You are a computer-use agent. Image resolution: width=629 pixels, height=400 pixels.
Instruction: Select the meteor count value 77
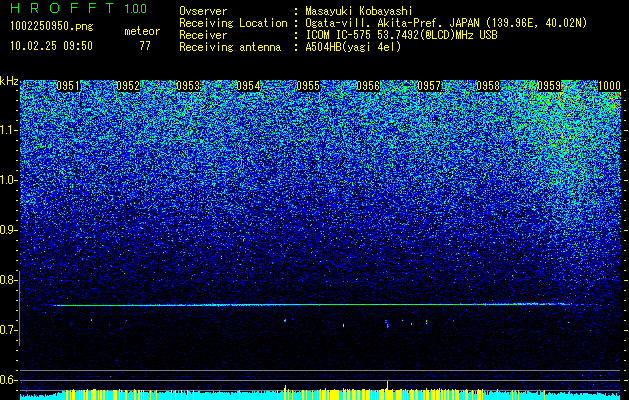pos(145,46)
